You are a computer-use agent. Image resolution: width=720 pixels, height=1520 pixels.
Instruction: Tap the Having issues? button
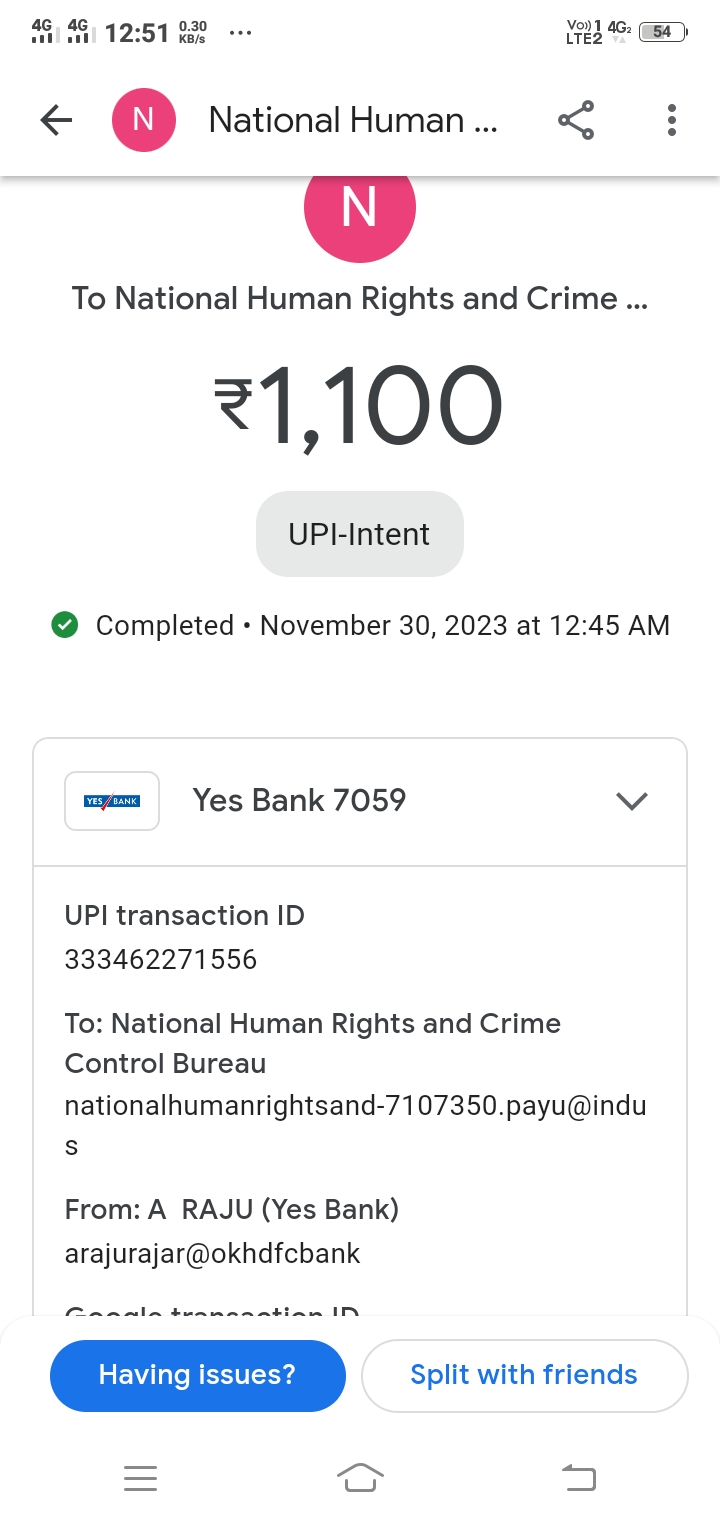click(x=197, y=1375)
